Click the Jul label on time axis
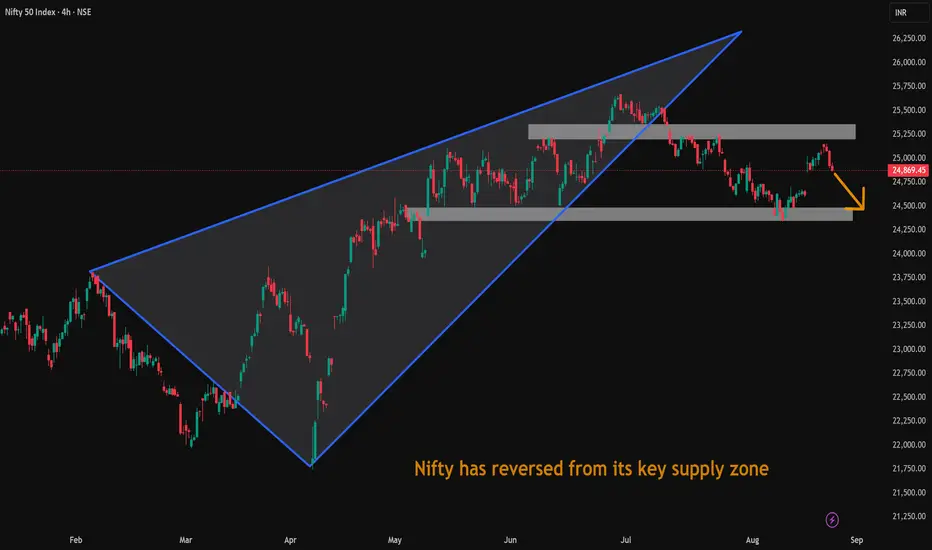The image size is (932, 550). [x=626, y=540]
